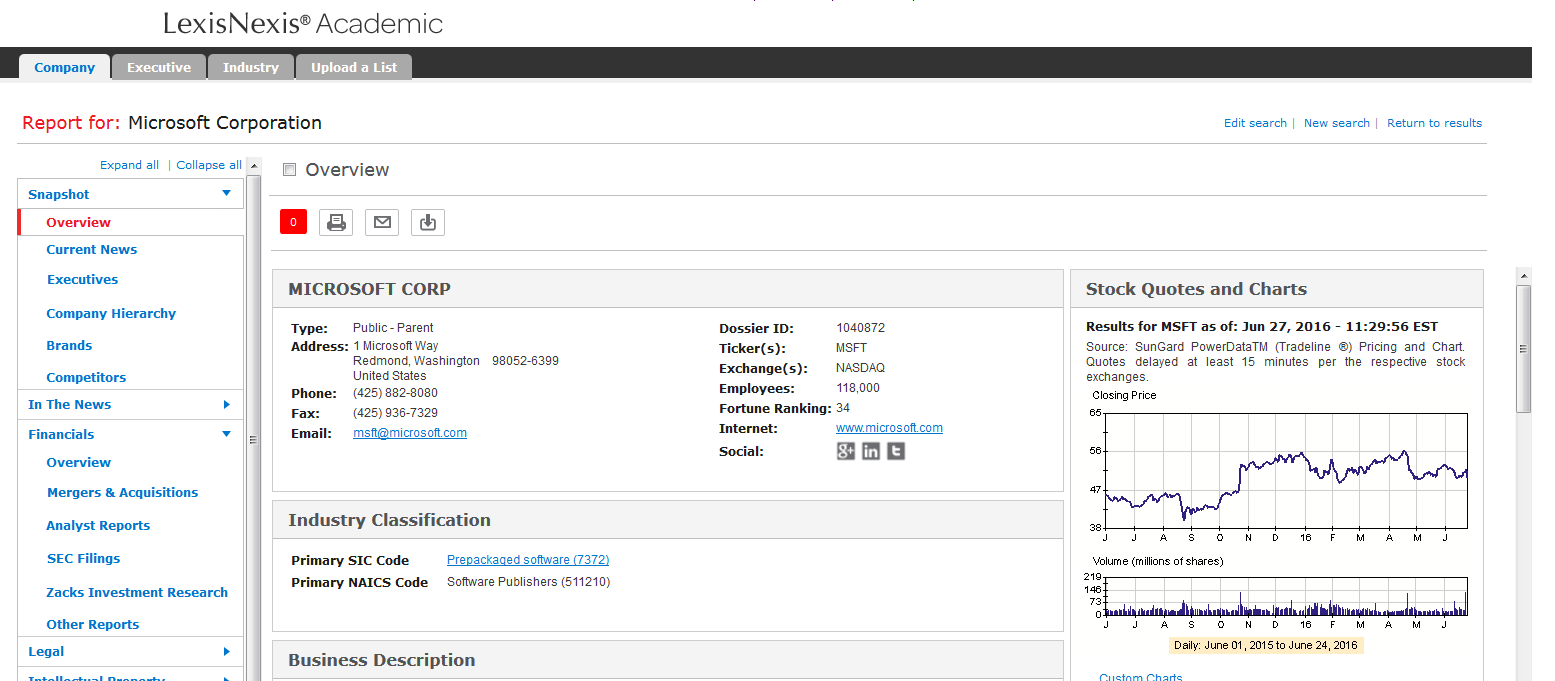The image size is (1555, 681).
Task: Click the Employees value 118,000
Action: click(858, 388)
